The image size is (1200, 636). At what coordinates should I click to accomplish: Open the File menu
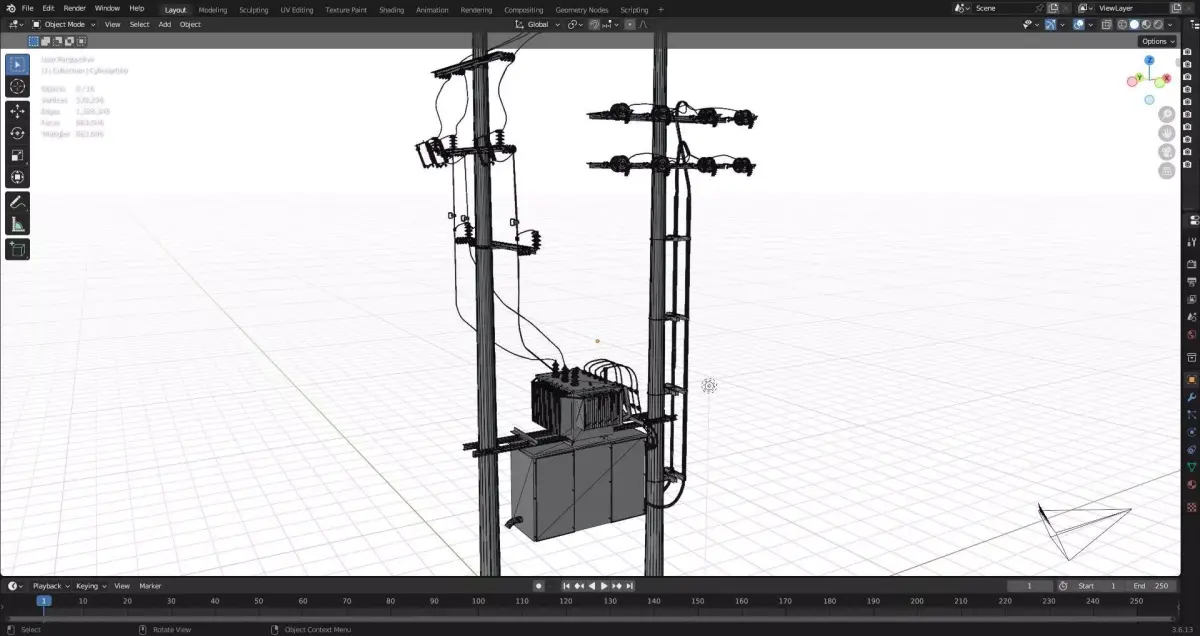29,8
